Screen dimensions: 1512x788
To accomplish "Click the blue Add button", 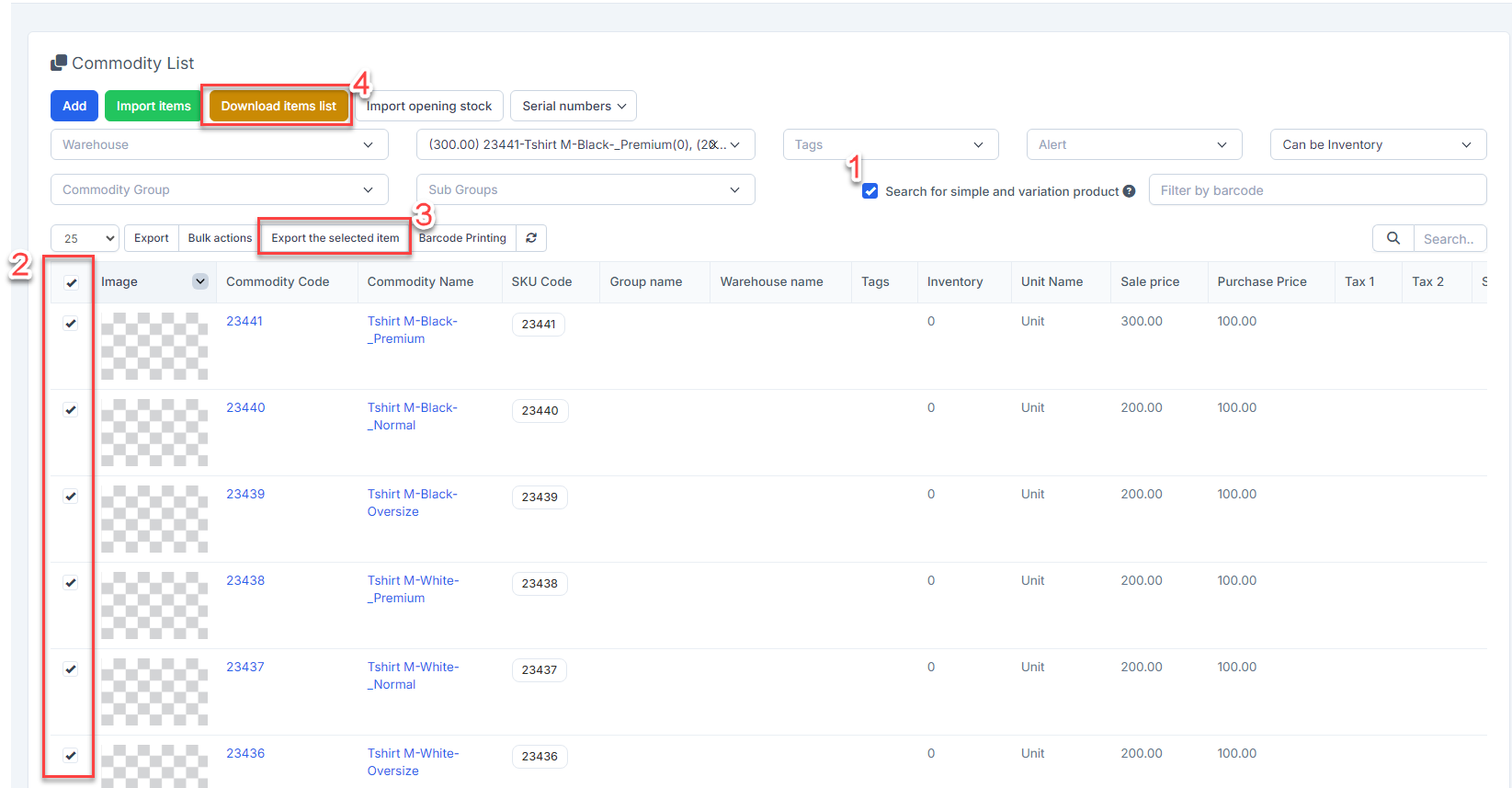I will pyautogui.click(x=74, y=106).
